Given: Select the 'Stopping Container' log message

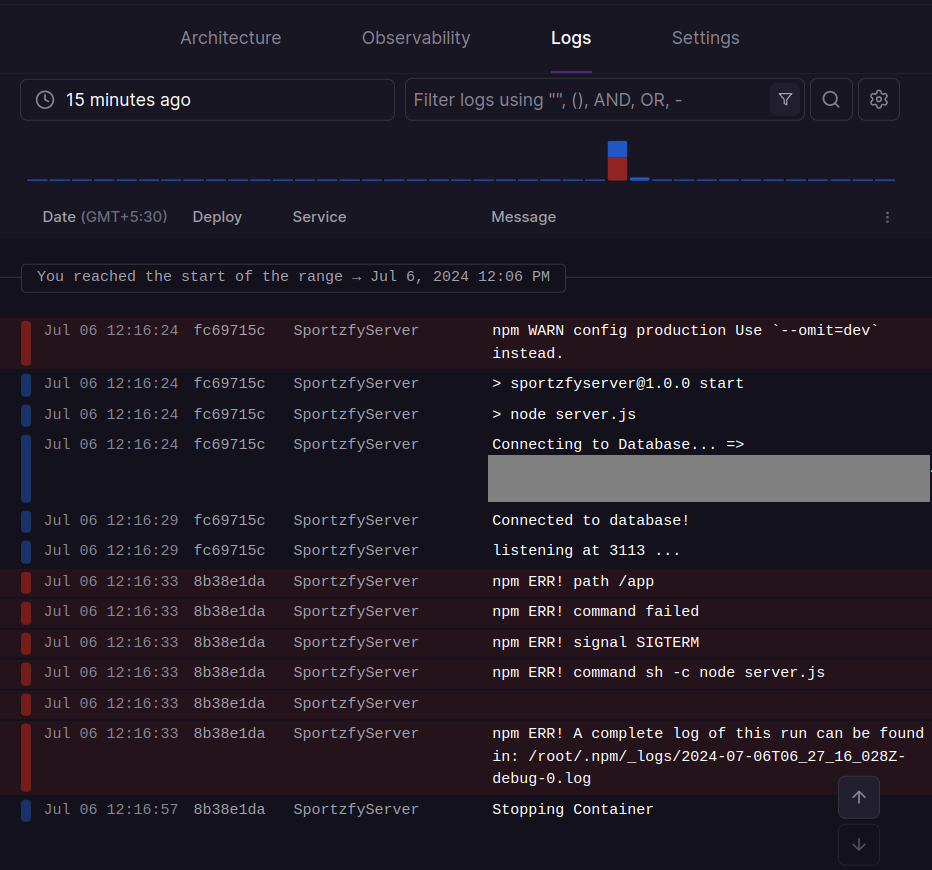Looking at the screenshot, I should click(x=572, y=810).
